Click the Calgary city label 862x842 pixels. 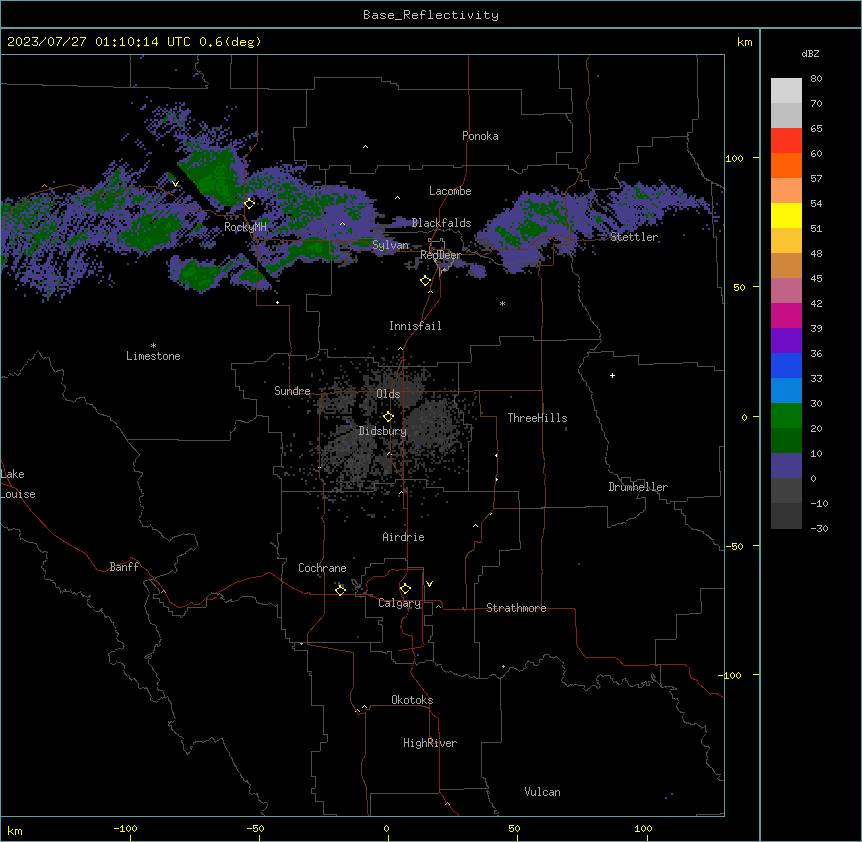(399, 603)
